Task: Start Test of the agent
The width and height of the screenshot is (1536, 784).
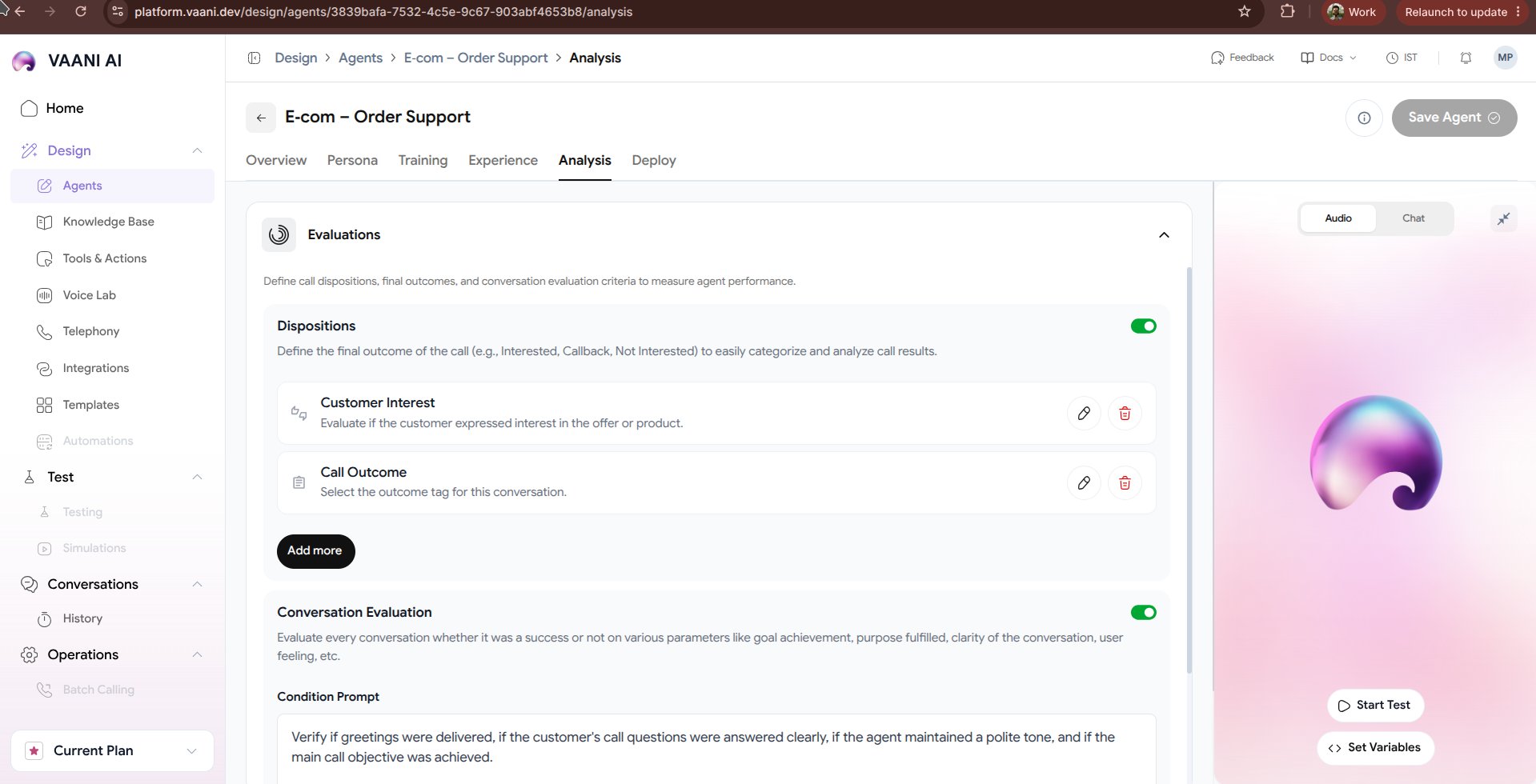Action: (1375, 706)
